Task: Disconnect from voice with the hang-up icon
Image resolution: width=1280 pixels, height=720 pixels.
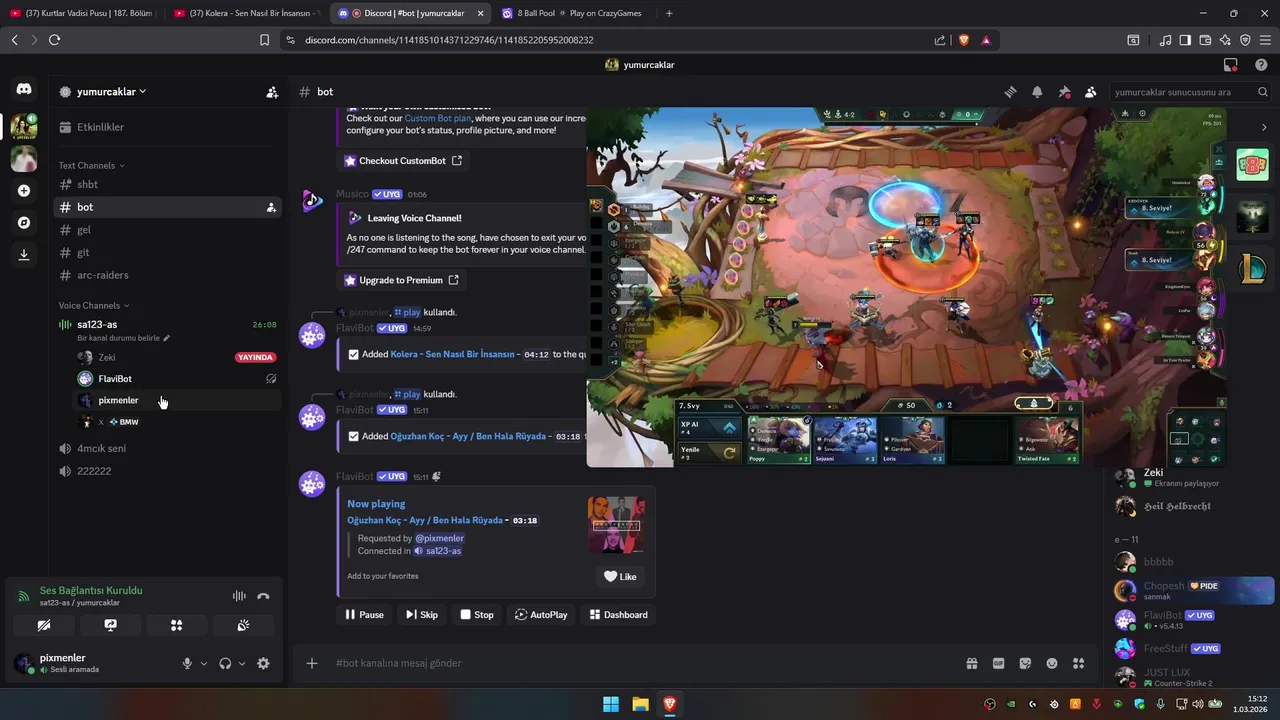Action: (263, 596)
